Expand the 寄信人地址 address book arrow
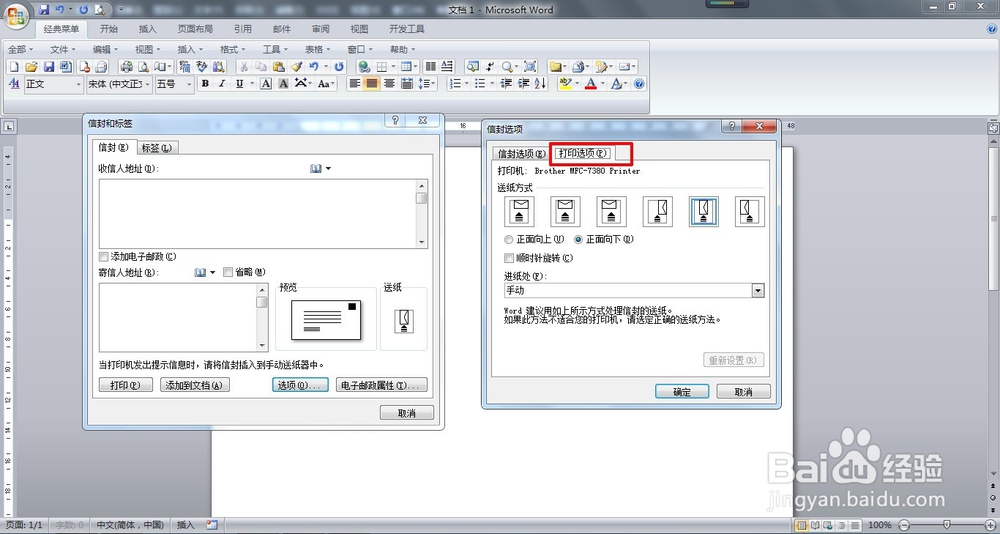Image resolution: width=1000 pixels, height=534 pixels. pos(212,272)
